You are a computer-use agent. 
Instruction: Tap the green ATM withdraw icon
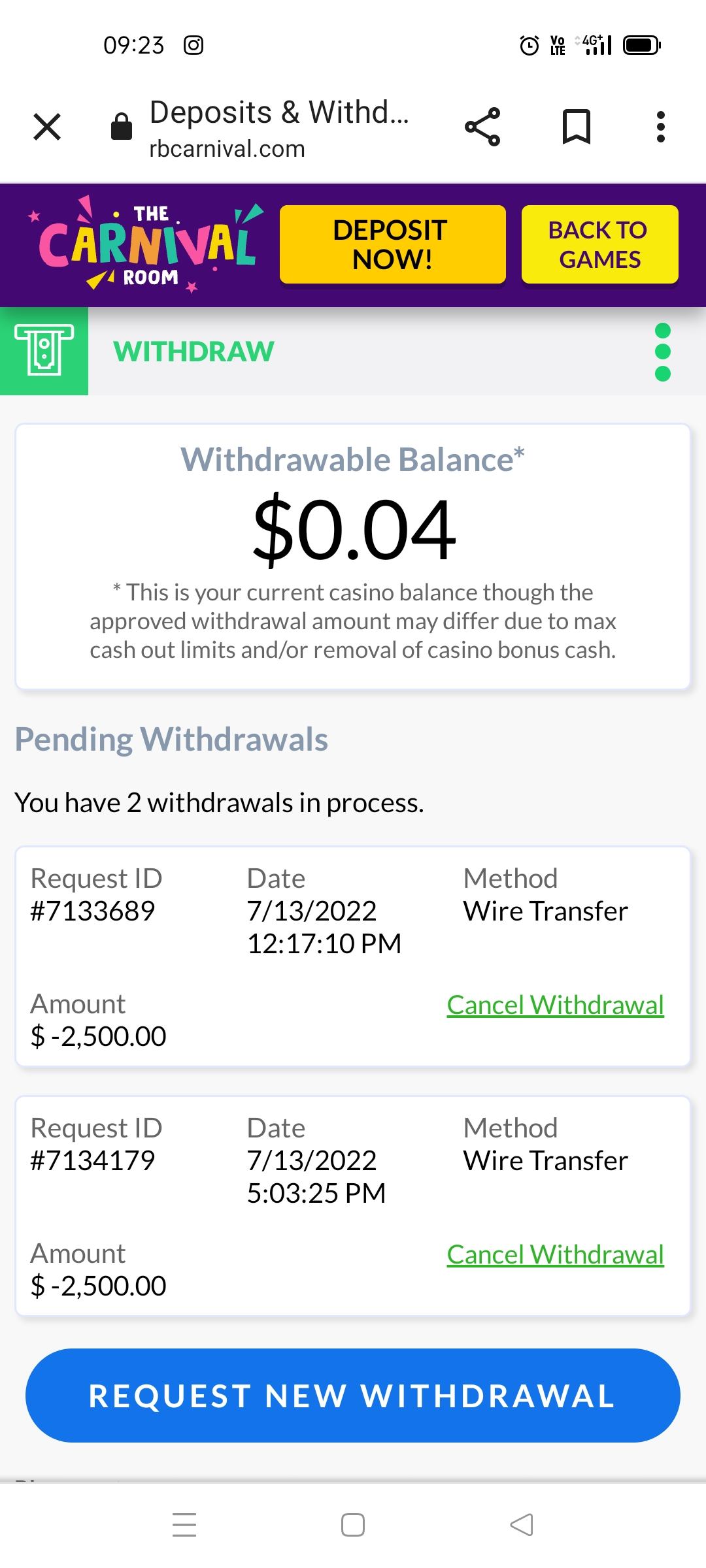click(x=44, y=351)
